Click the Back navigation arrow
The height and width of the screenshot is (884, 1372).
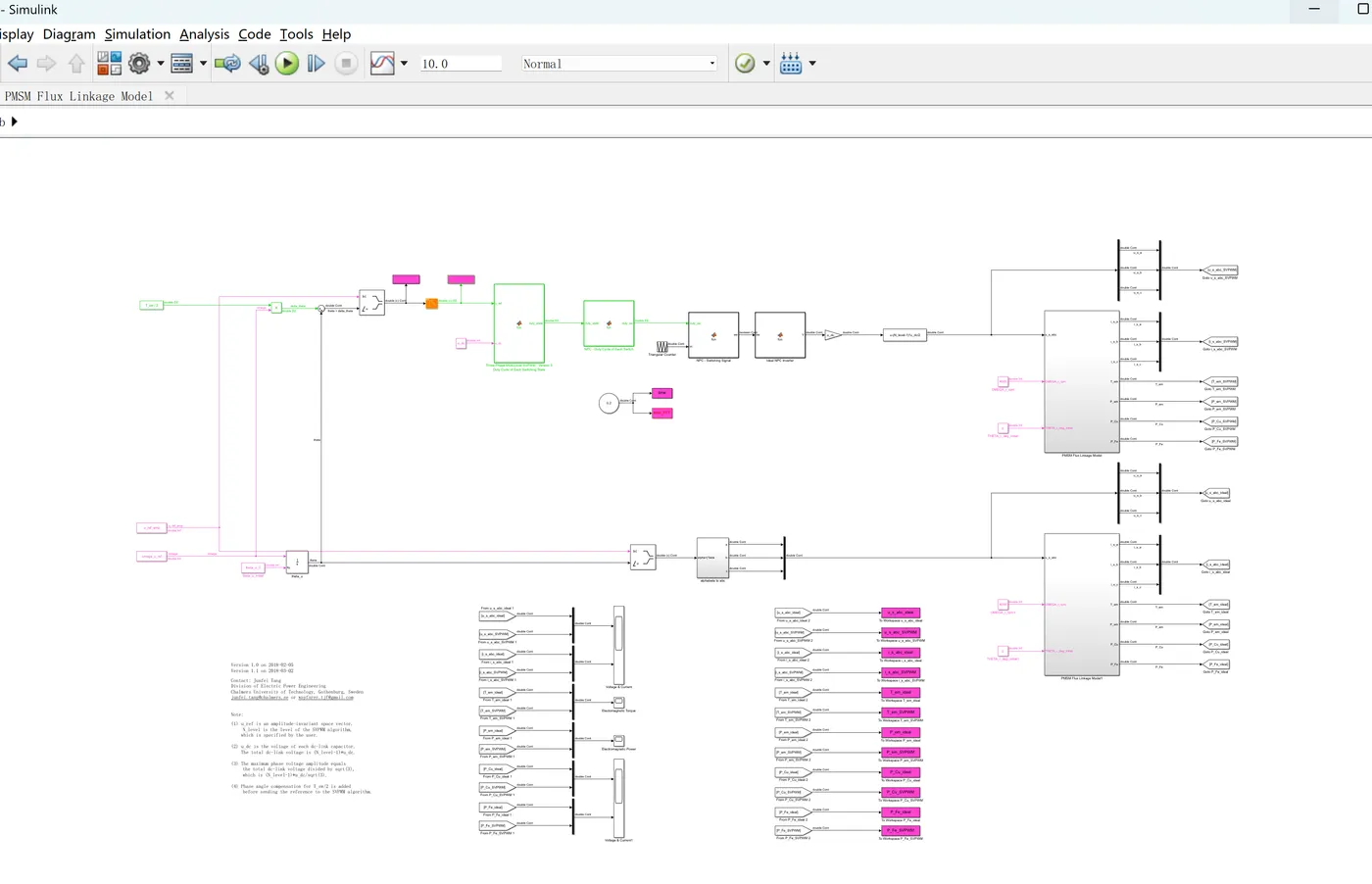tap(18, 64)
